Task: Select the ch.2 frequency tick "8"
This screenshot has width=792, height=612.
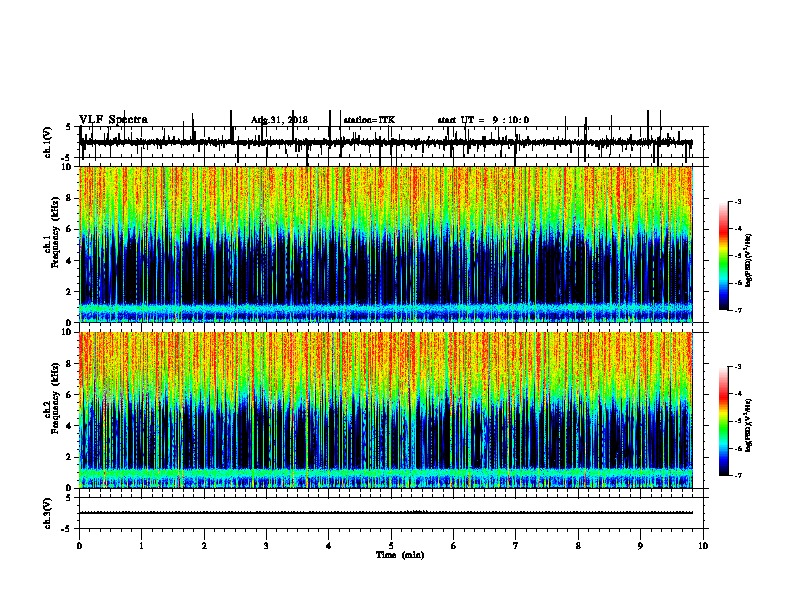Action: 70,364
